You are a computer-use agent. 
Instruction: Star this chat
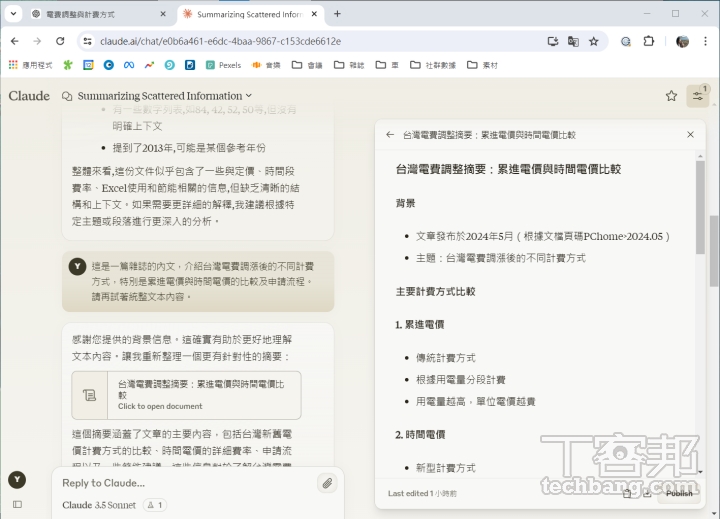(x=671, y=96)
